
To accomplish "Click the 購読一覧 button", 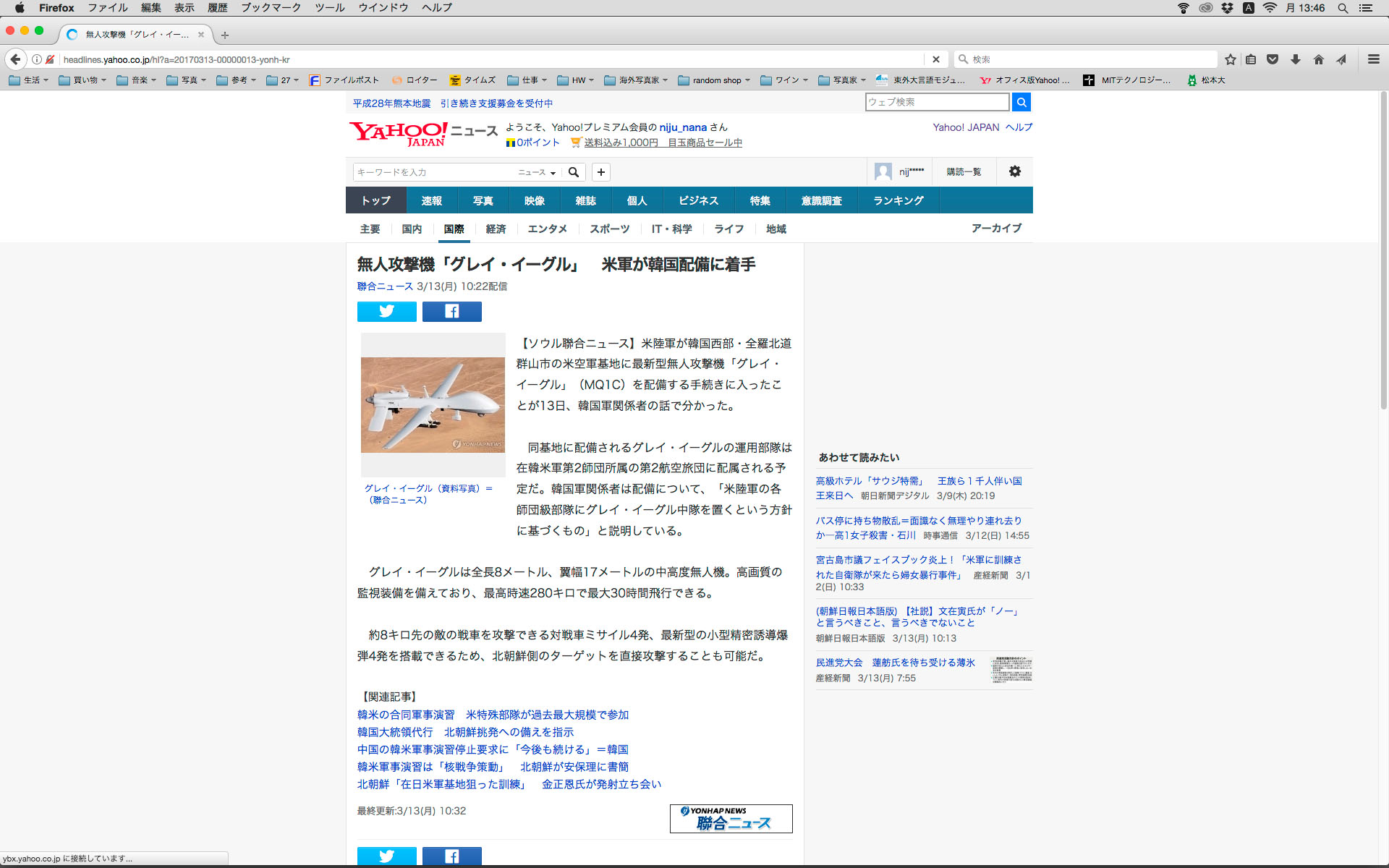I will [964, 171].
